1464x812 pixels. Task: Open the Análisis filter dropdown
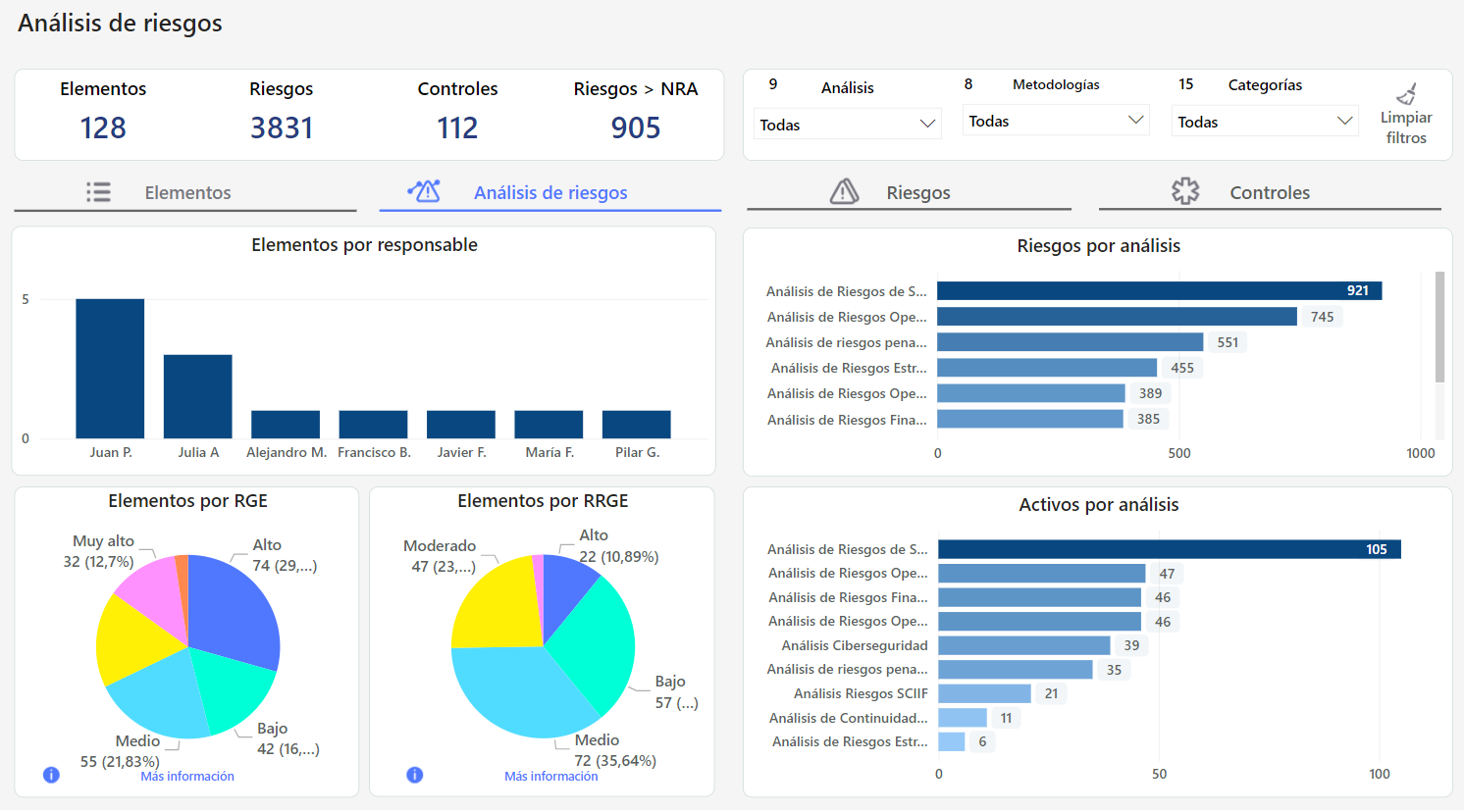click(x=848, y=125)
